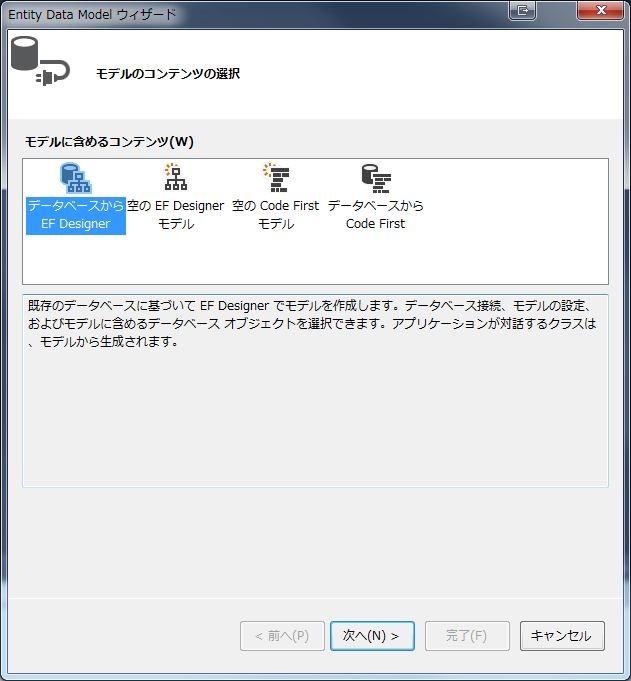The image size is (631, 681).
Task: Click the キャンセル button
Action: [x=562, y=636]
